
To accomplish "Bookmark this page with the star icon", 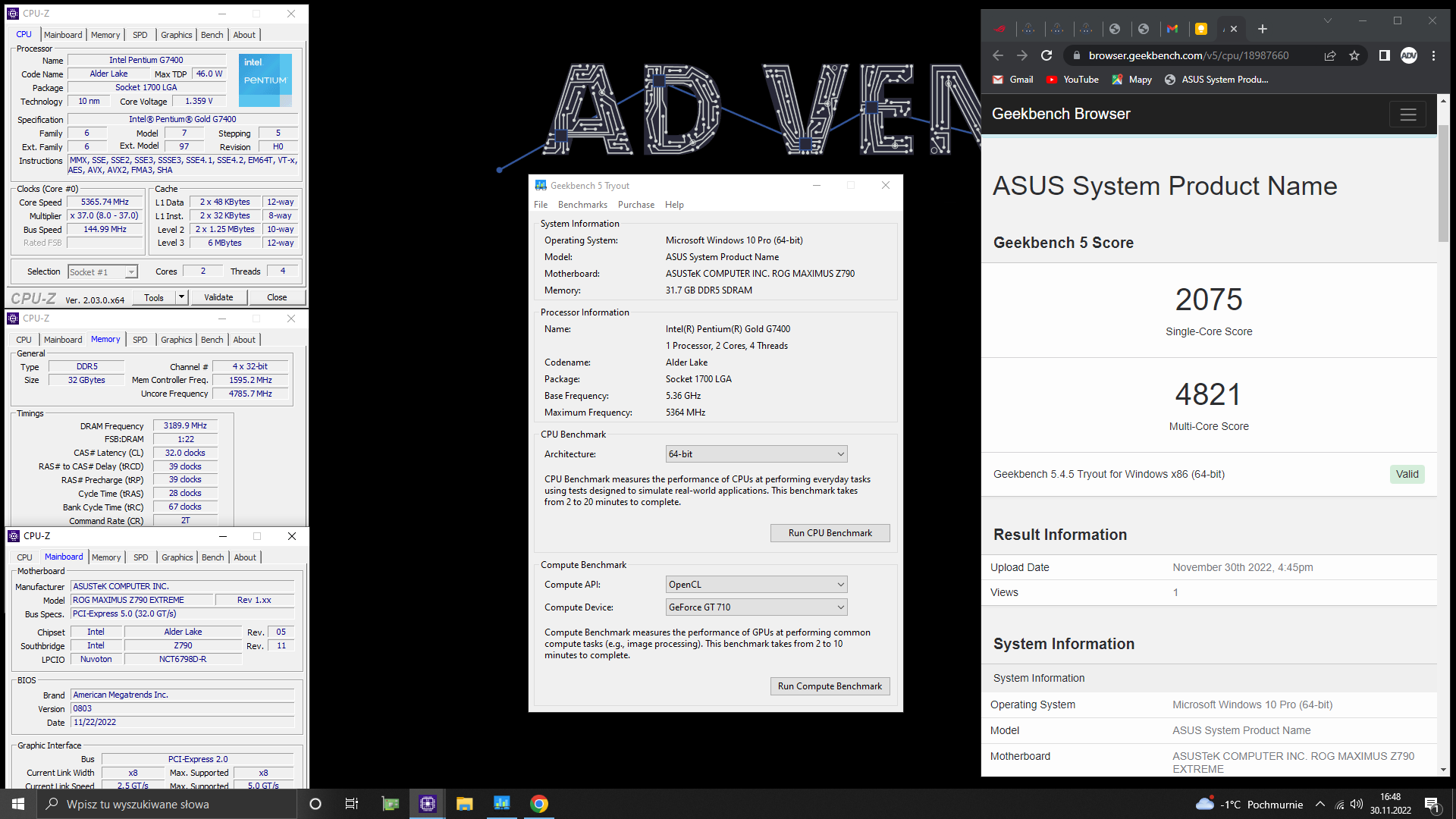I will point(1354,55).
